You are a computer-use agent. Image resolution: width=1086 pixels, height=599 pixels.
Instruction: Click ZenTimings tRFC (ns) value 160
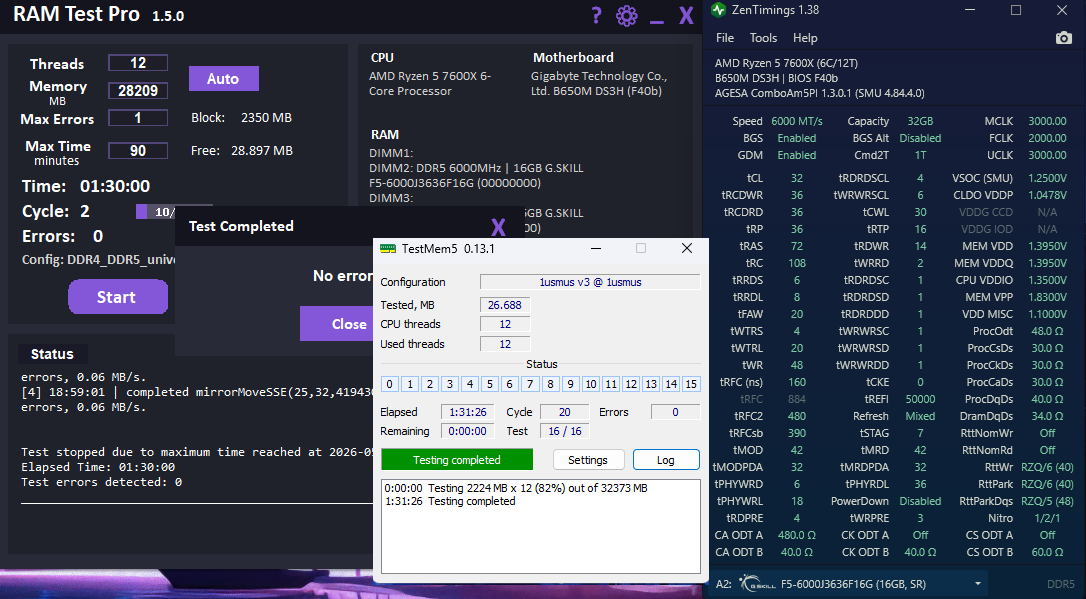tap(796, 382)
